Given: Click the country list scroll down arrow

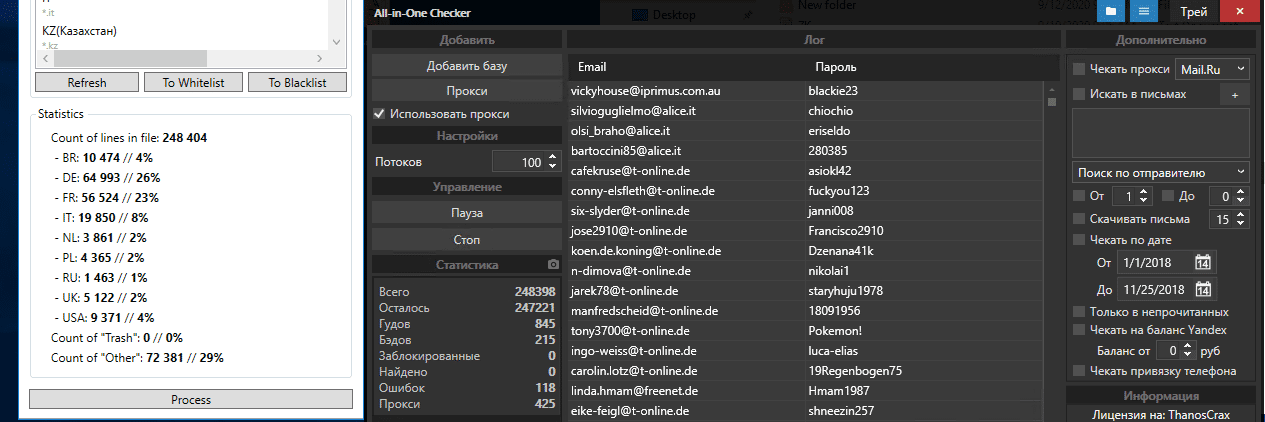Looking at the screenshot, I should tap(335, 43).
